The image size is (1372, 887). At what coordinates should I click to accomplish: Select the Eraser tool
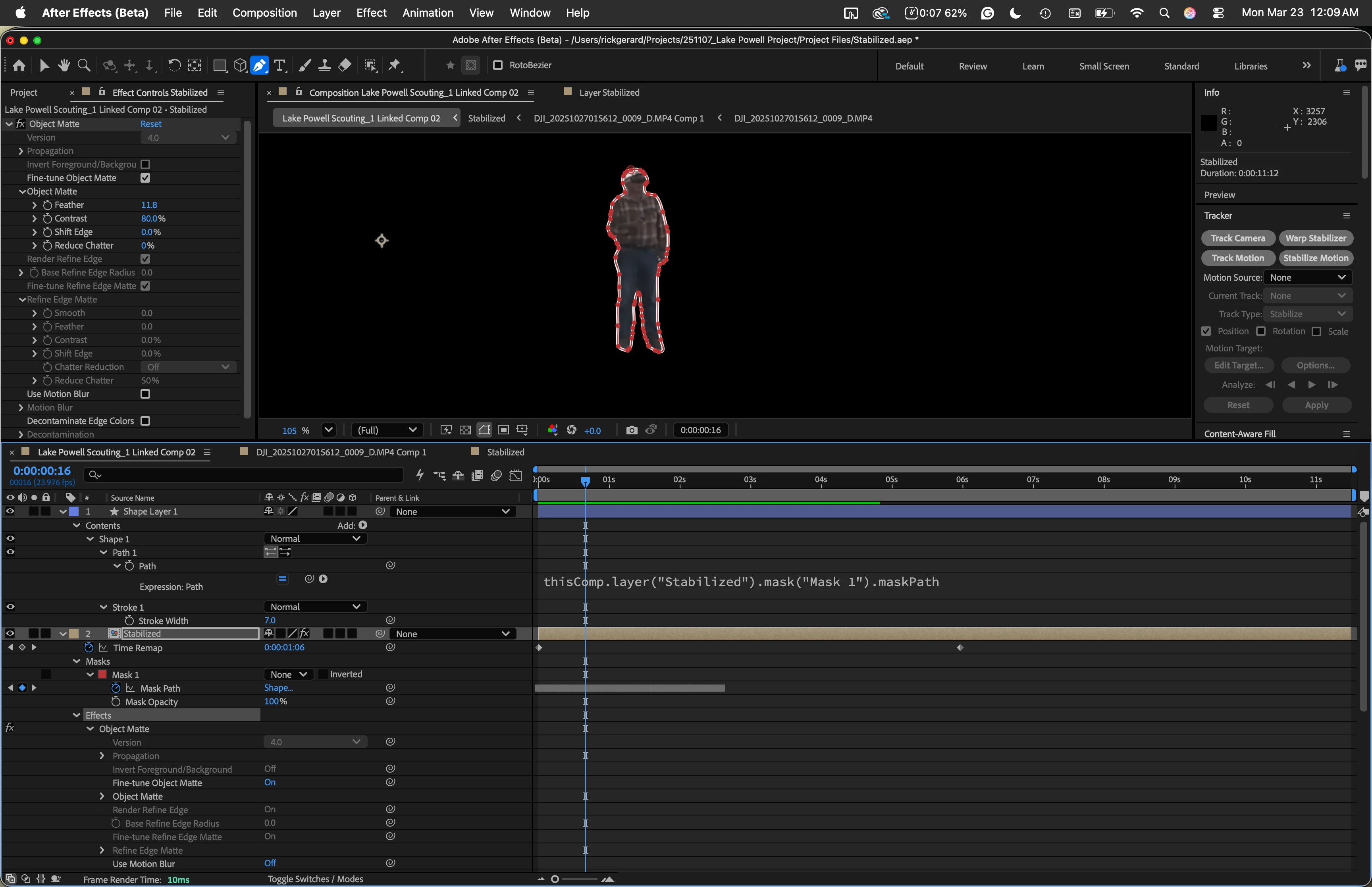(x=345, y=65)
